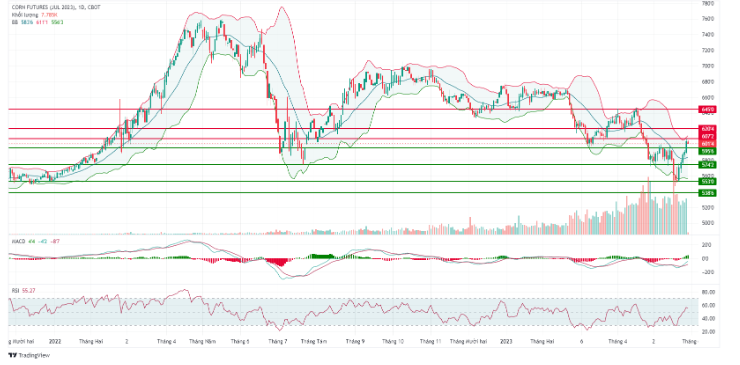Click the 7200 value on price axis

tap(707, 51)
